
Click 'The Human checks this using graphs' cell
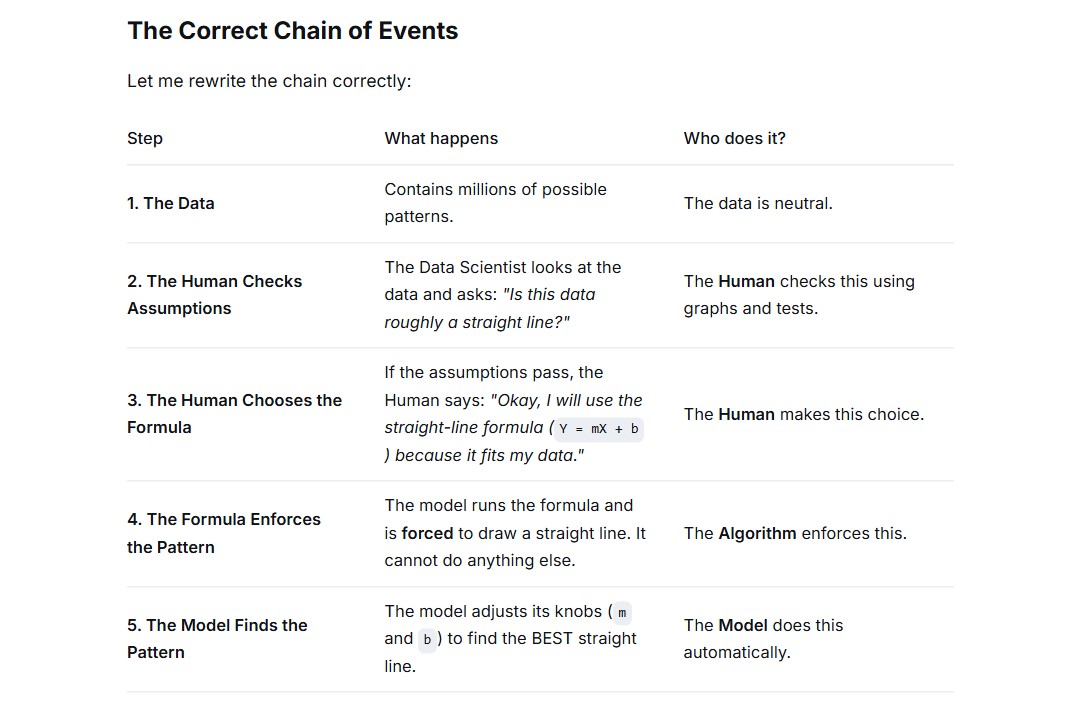pyautogui.click(x=799, y=295)
